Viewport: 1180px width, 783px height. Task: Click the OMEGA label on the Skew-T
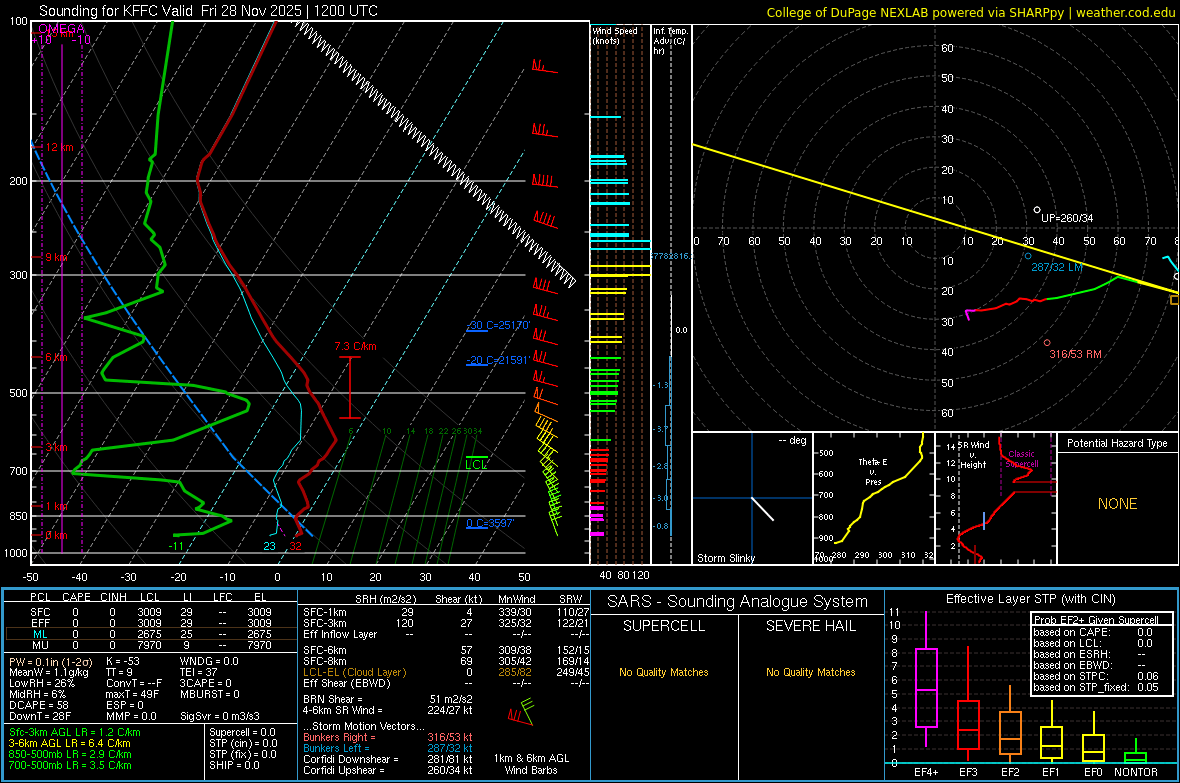[x=61, y=29]
